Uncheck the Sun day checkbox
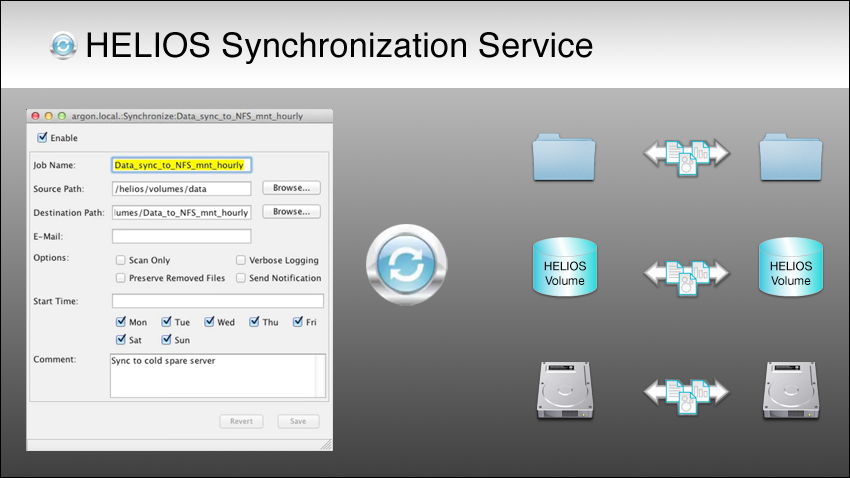The image size is (850, 478). (166, 340)
